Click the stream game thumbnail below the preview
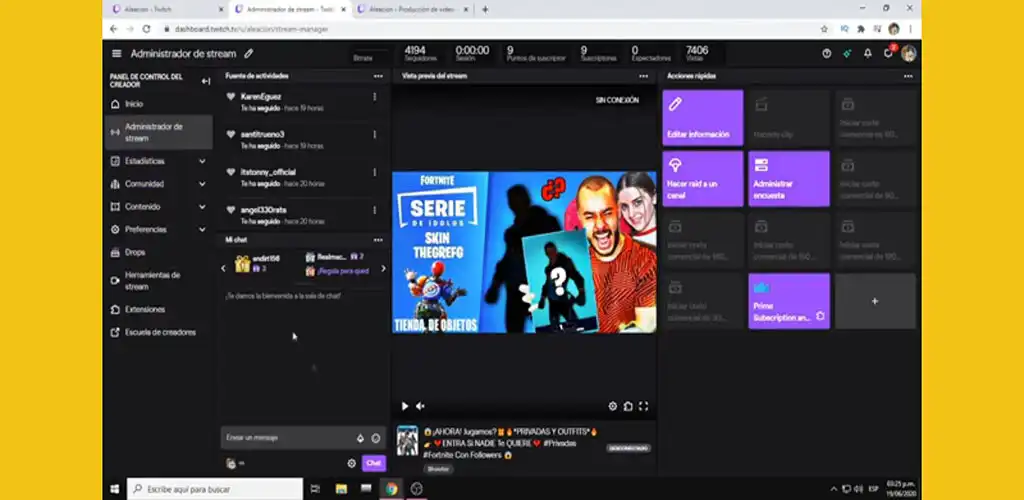This screenshot has height=500, width=1024. 408,441
